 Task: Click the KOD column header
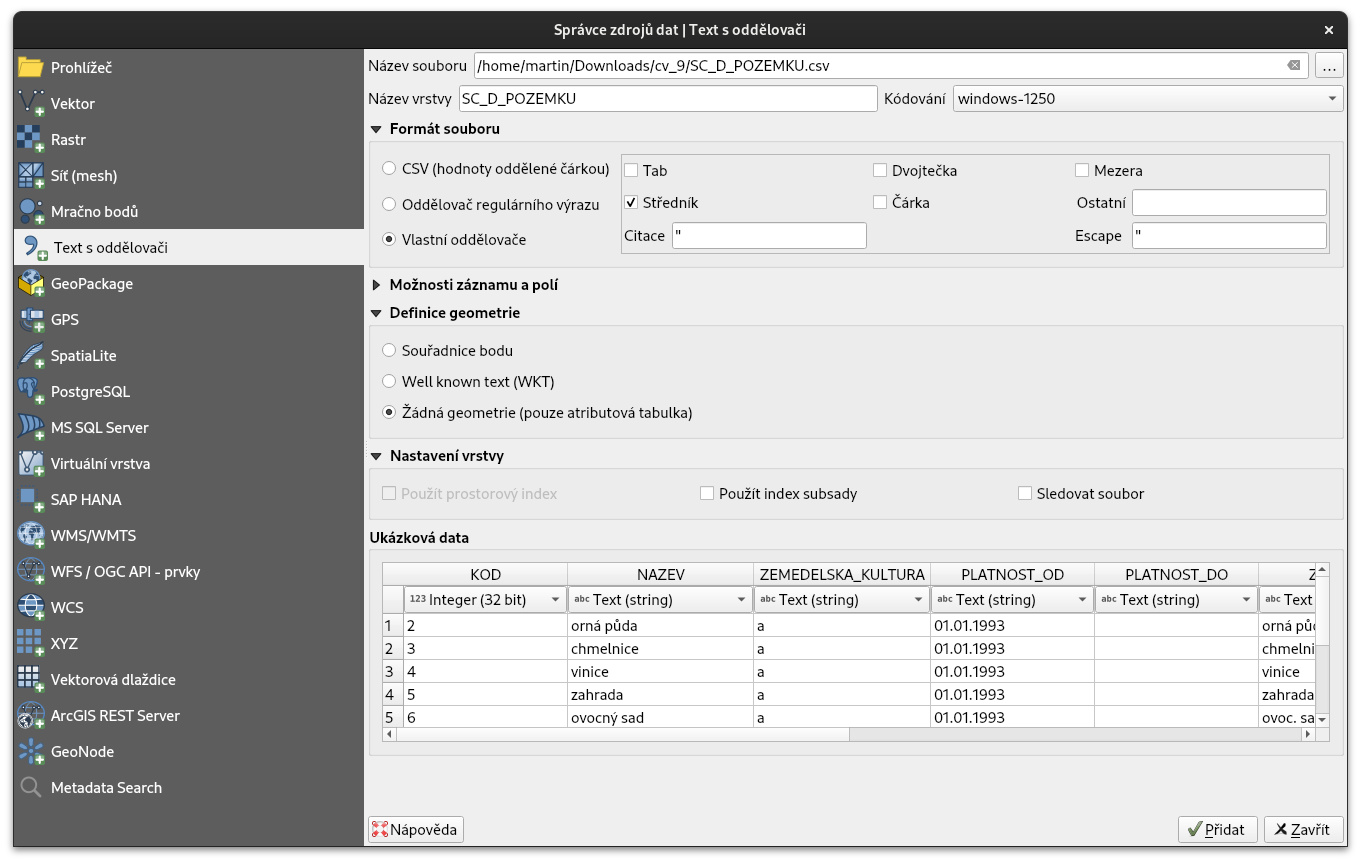(x=485, y=575)
